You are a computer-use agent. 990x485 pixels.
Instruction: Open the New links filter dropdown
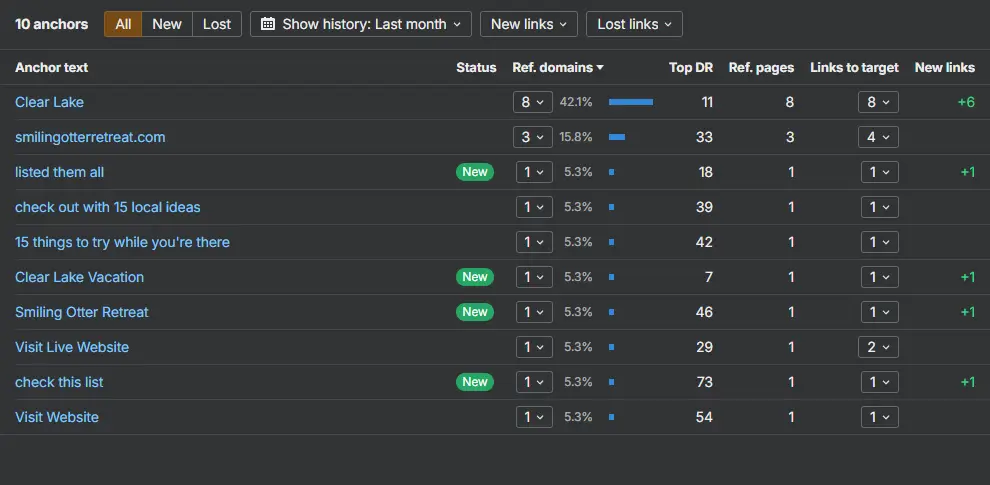pos(528,24)
